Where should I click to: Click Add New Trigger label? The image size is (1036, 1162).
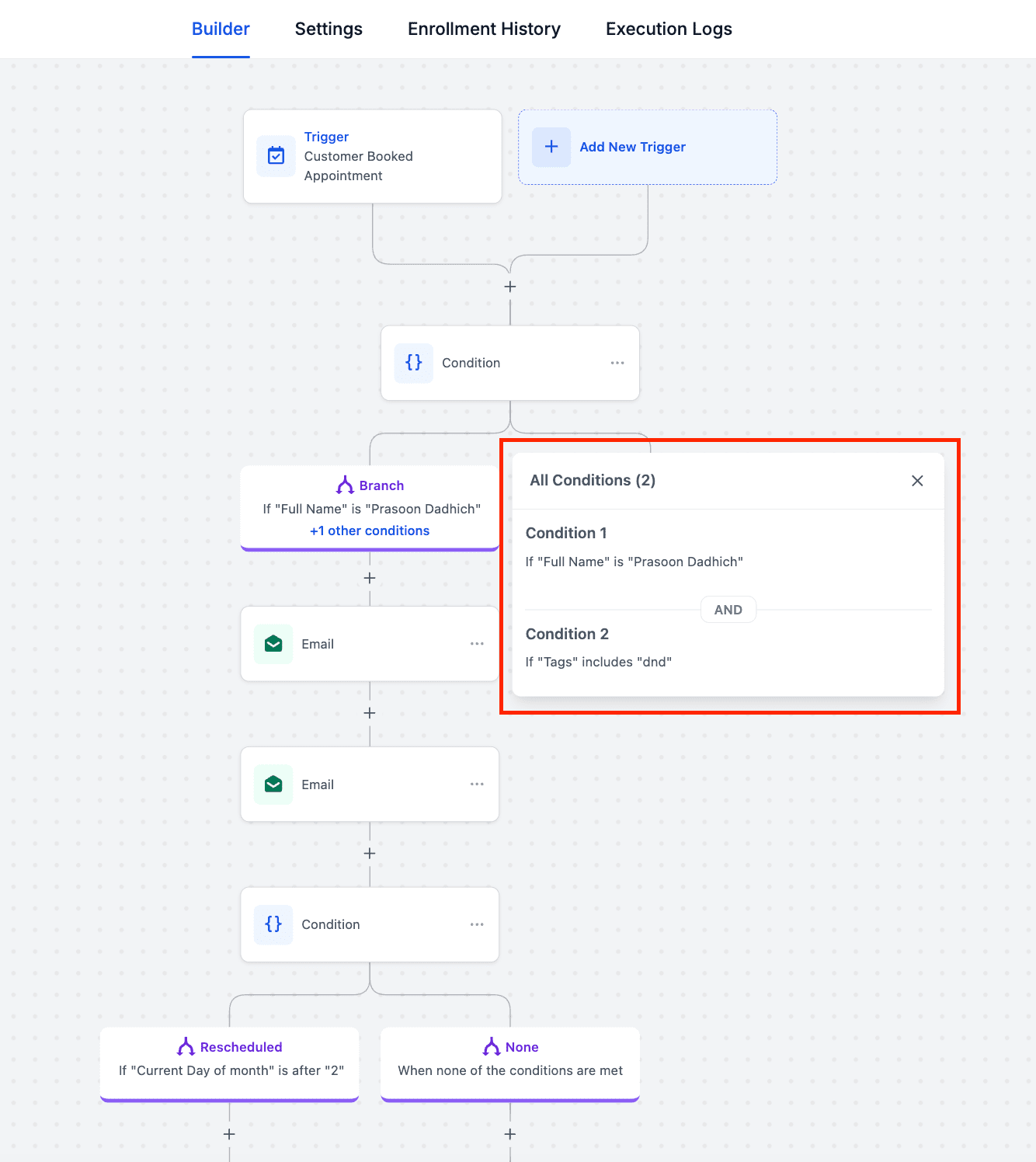pos(632,147)
